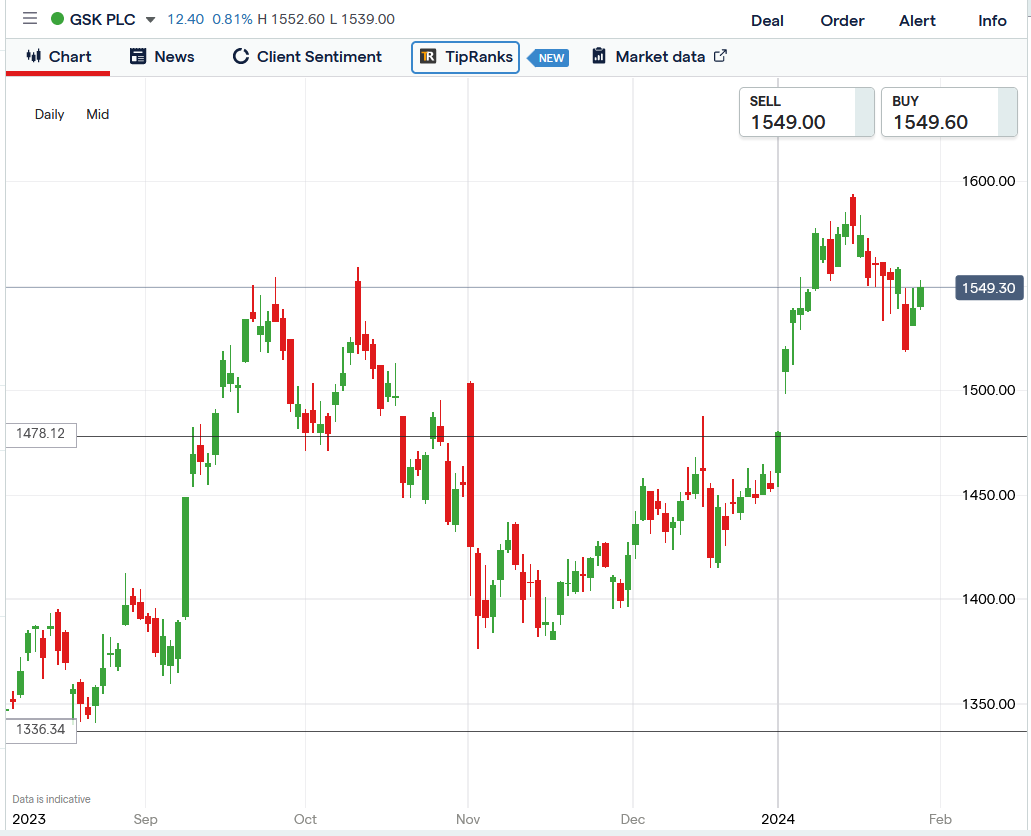Switch to the News tab

point(162,57)
